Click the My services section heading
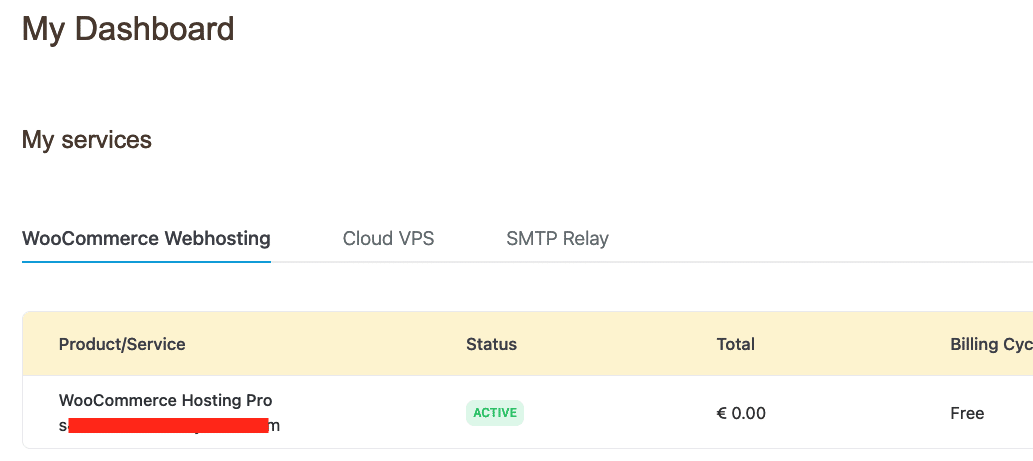 coord(87,140)
